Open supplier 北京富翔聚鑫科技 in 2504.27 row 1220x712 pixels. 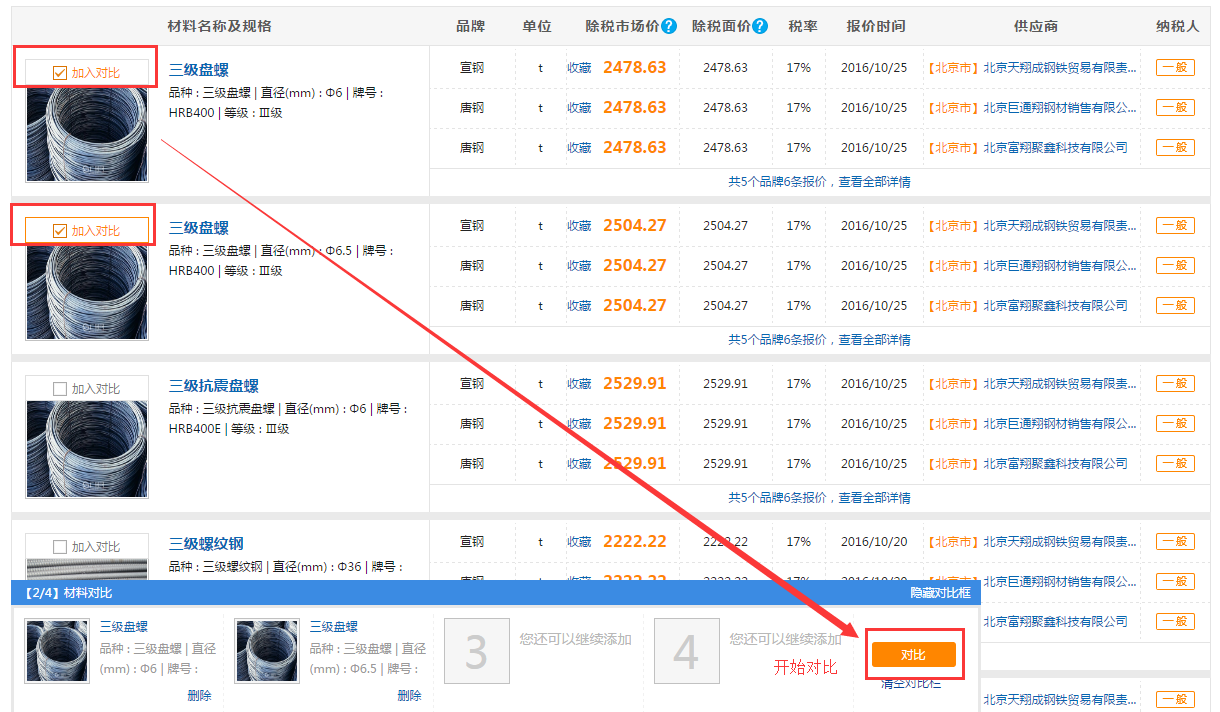[1055, 306]
